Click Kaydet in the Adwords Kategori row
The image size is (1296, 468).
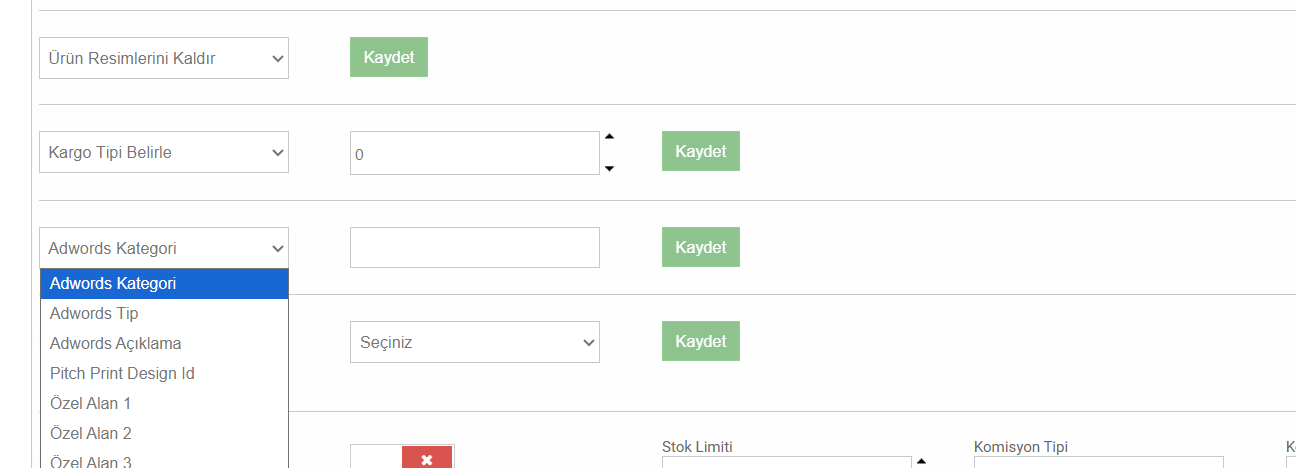pos(701,247)
